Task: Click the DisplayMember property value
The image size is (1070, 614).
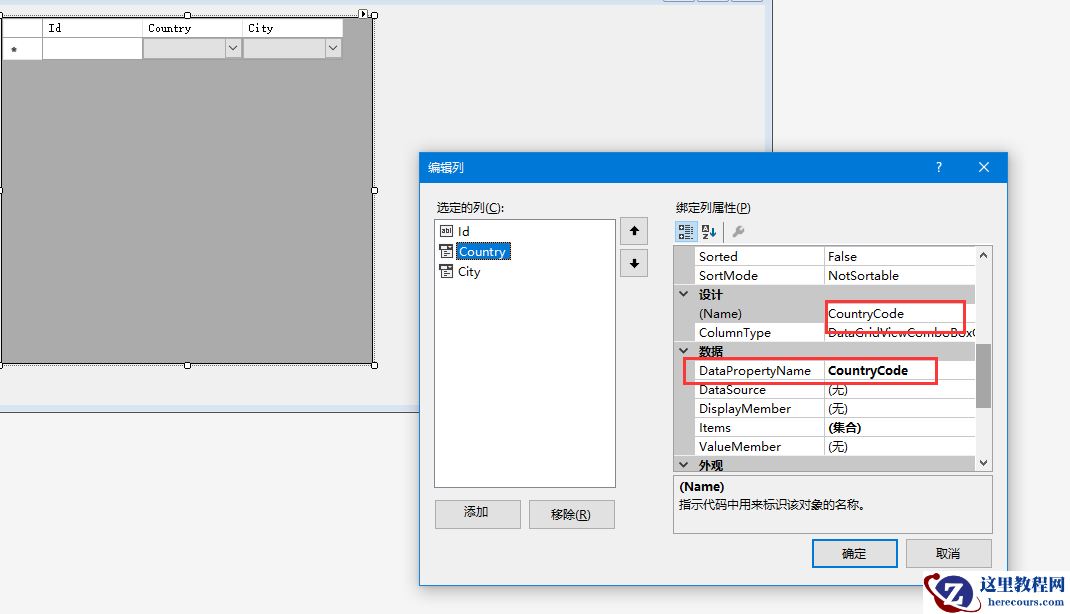Action: pos(899,409)
